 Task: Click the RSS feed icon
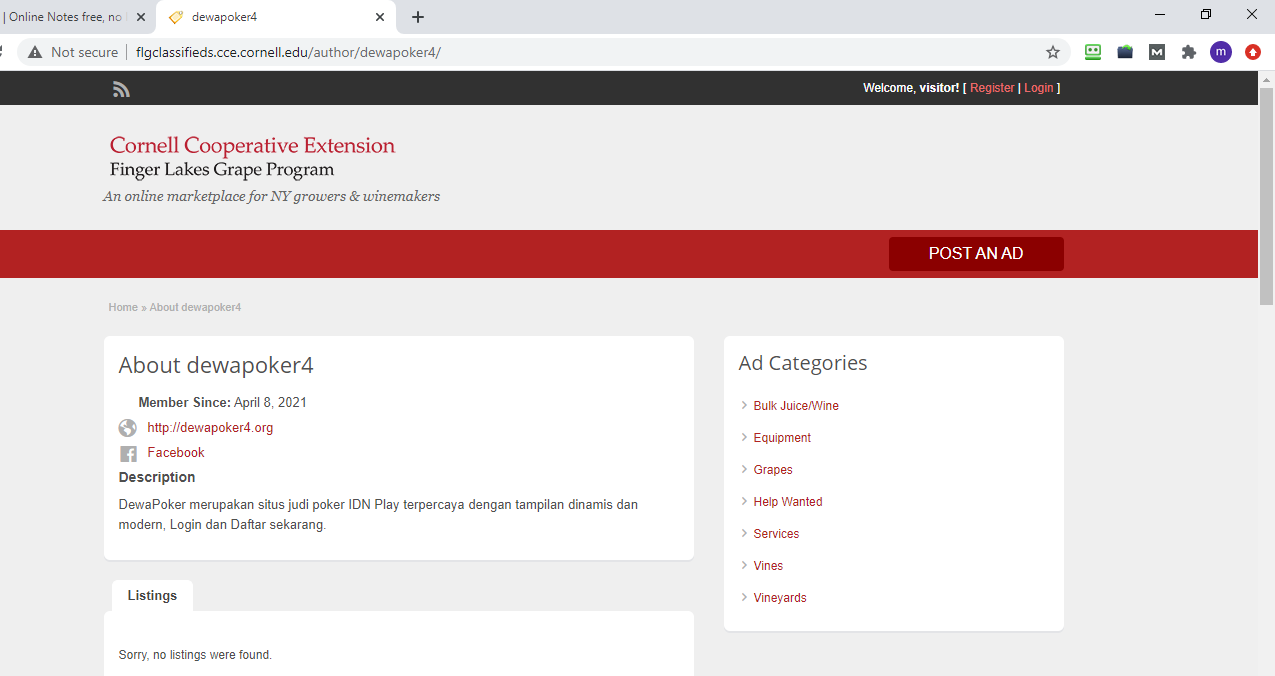[121, 90]
